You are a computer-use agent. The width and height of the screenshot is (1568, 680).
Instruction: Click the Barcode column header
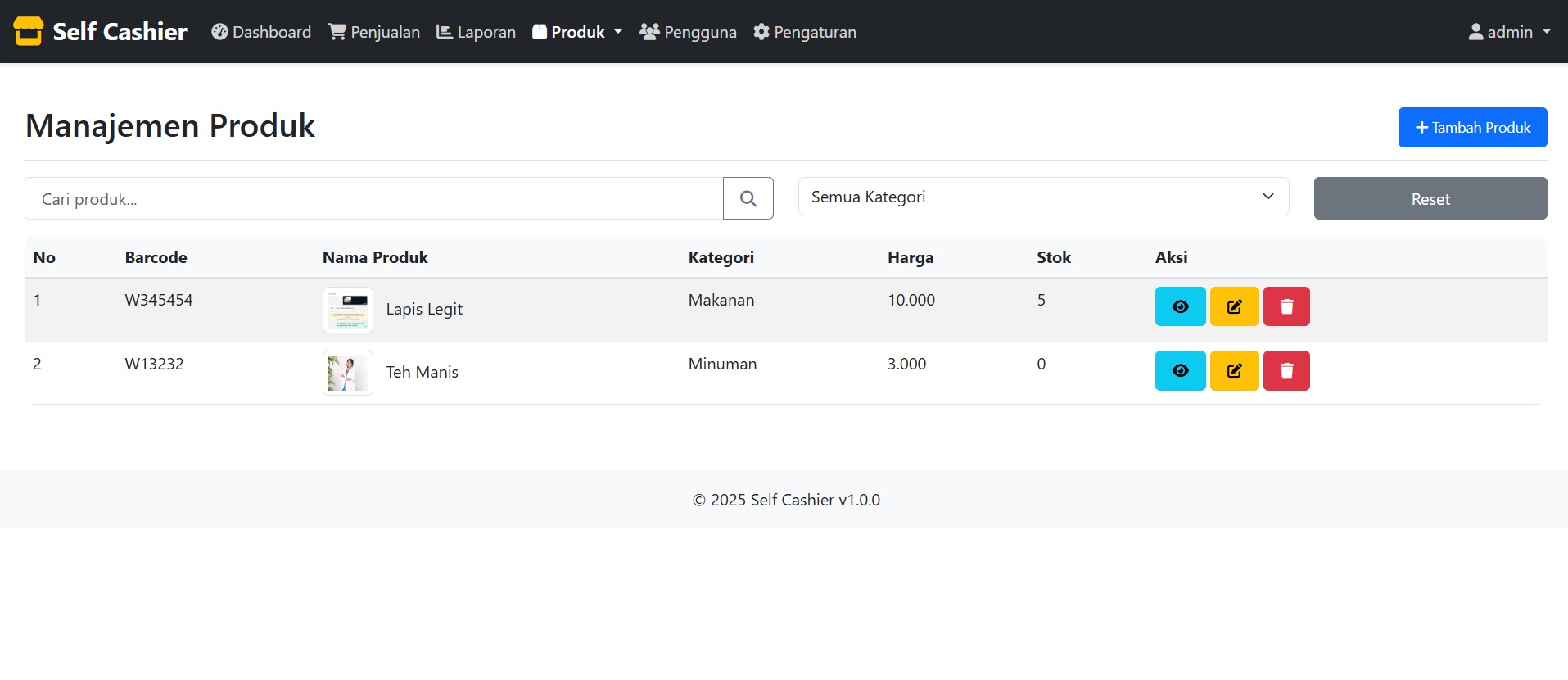(x=156, y=257)
